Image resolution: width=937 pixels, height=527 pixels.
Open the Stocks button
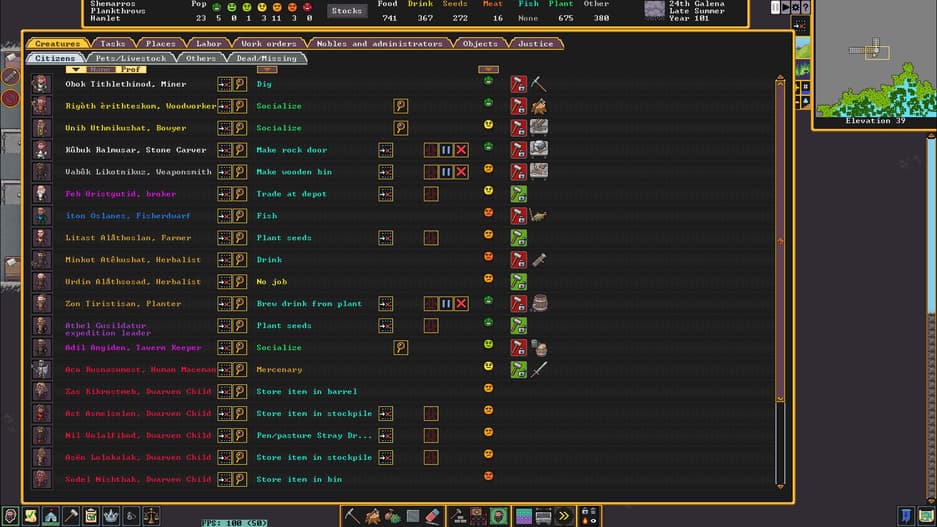347,11
